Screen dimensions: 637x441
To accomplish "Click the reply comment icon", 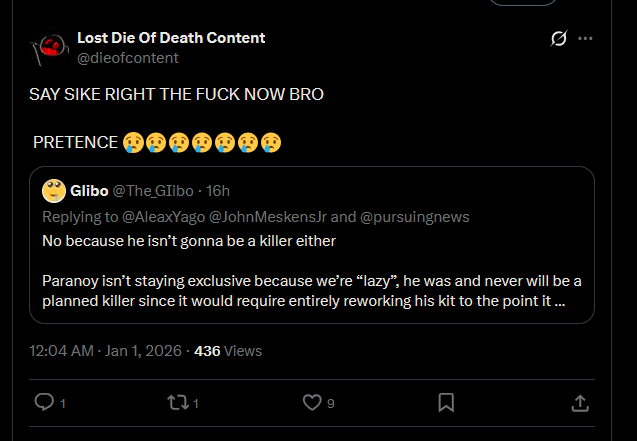I will tap(44, 402).
